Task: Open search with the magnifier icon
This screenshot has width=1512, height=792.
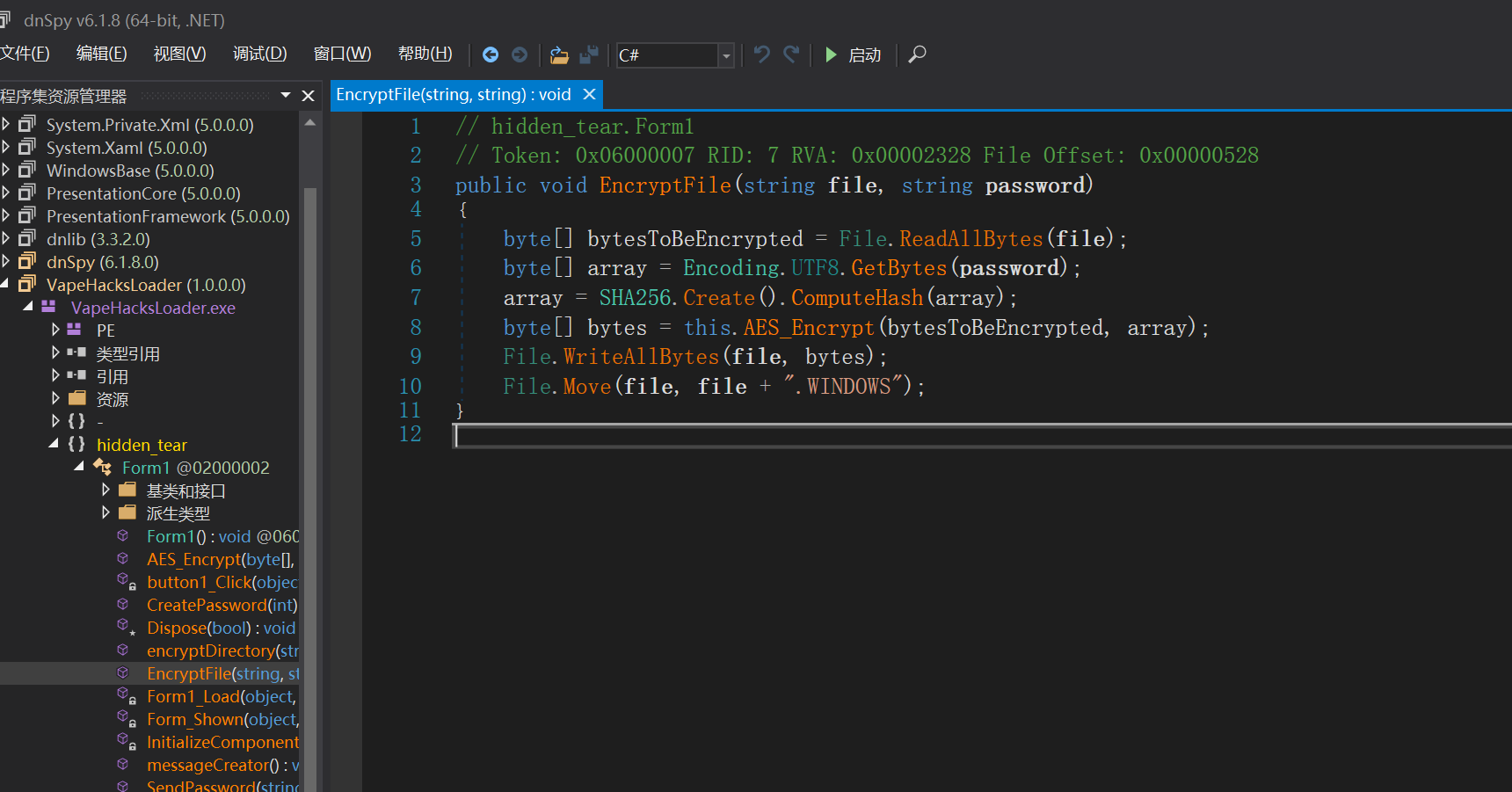Action: click(x=917, y=54)
